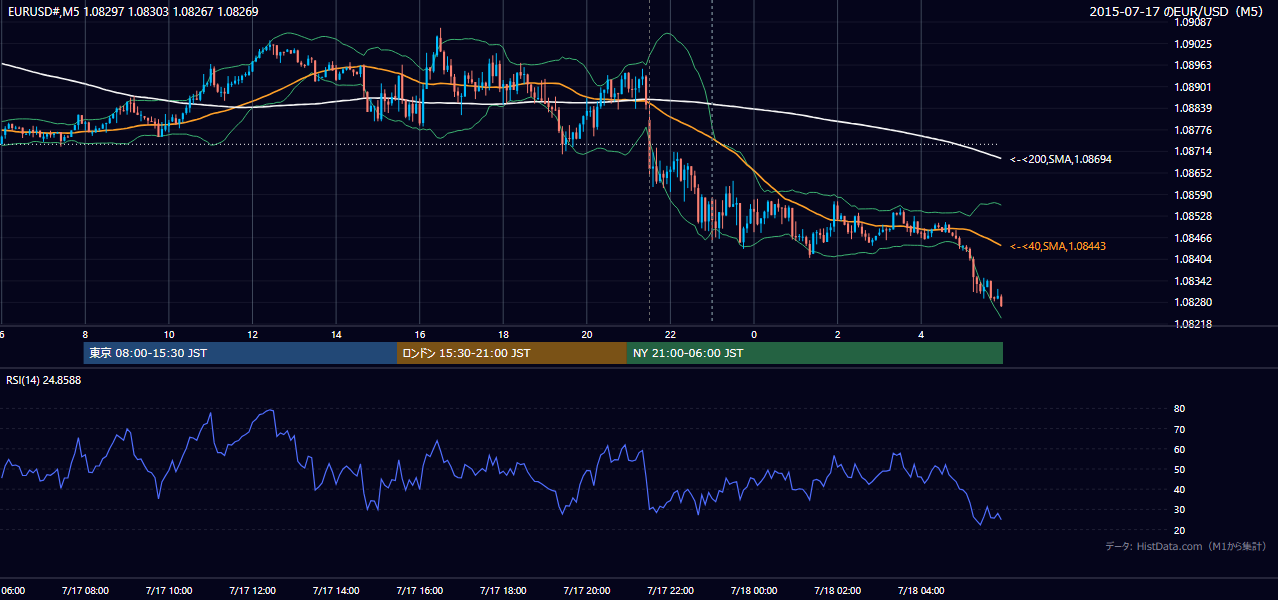Click RSI level 30 on the scale
Image resolution: width=1278 pixels, height=600 pixels.
tap(1180, 510)
